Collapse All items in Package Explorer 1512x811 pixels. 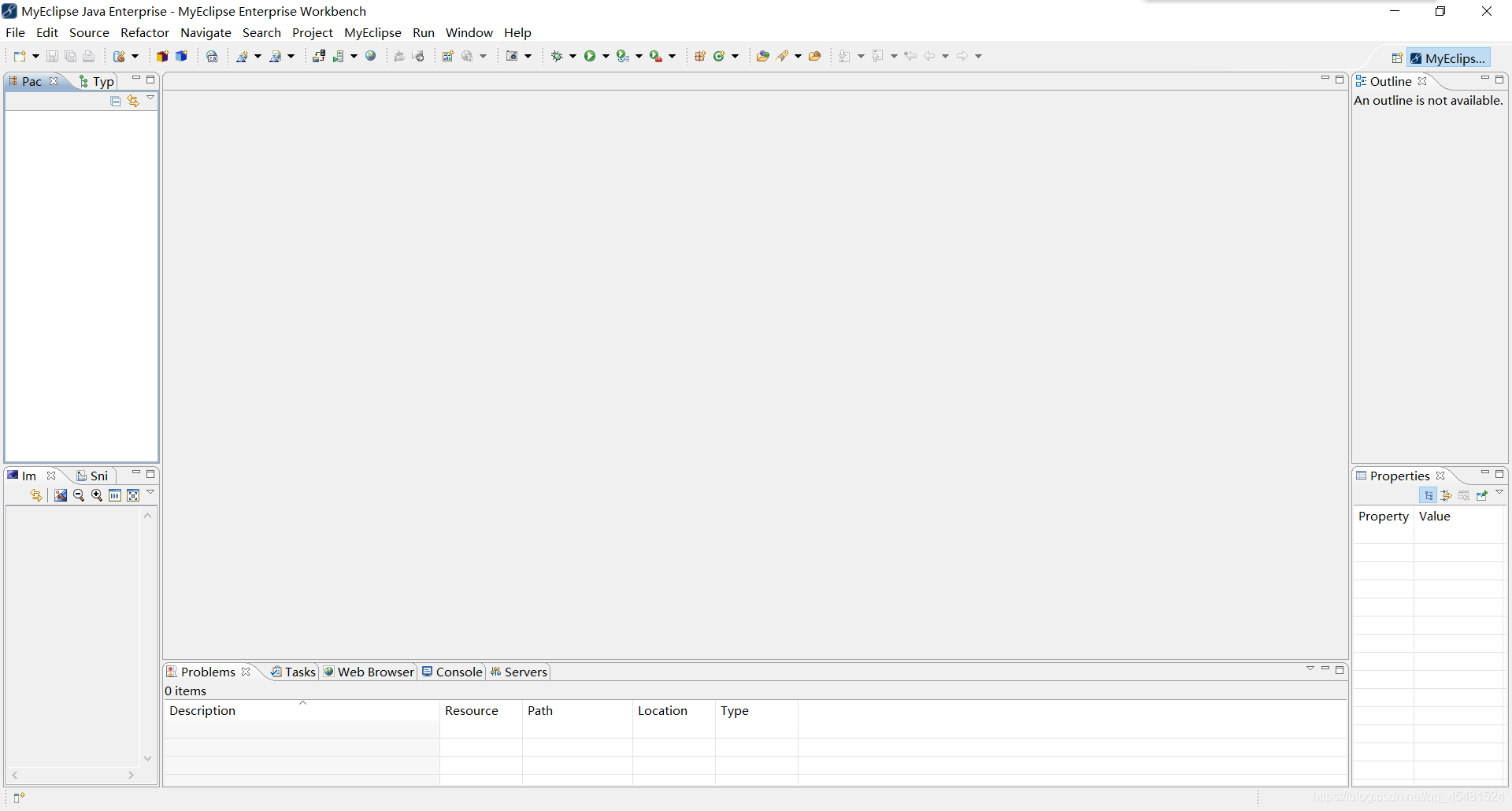click(115, 101)
